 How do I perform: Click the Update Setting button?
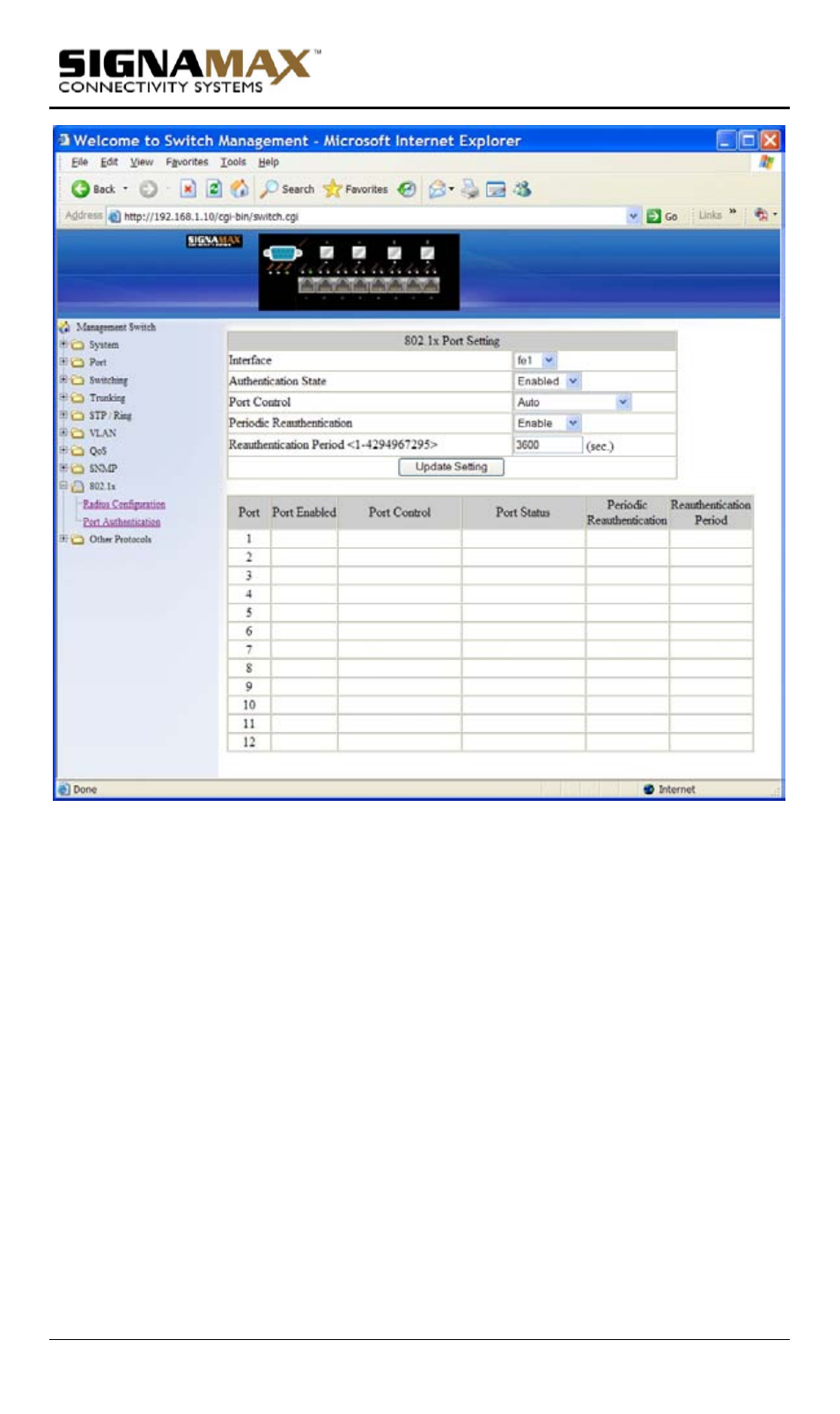click(452, 467)
